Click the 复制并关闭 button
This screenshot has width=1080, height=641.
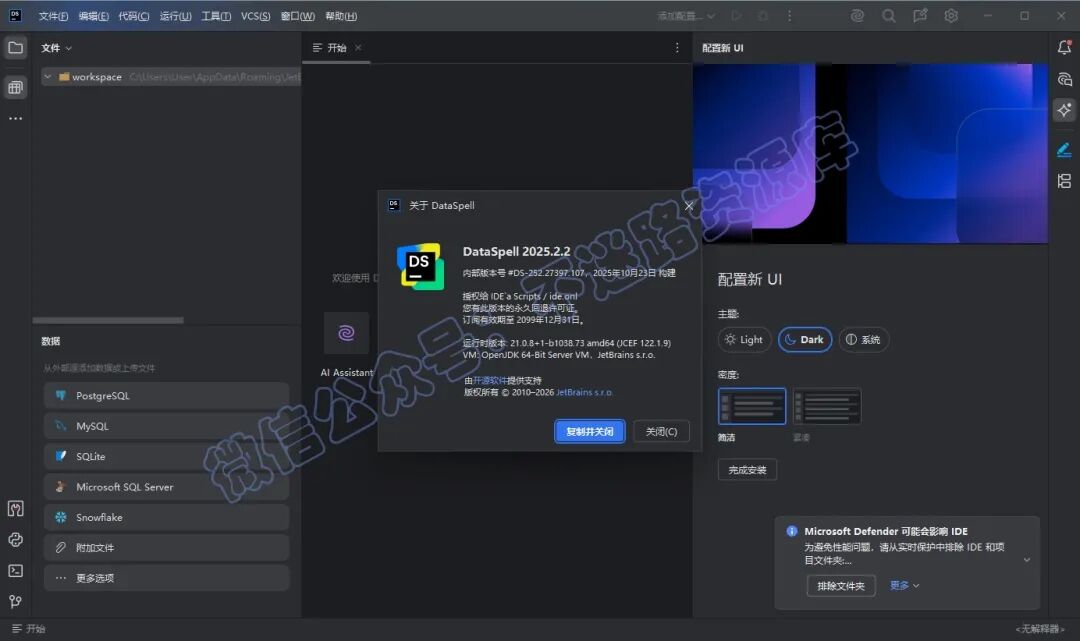coord(590,432)
